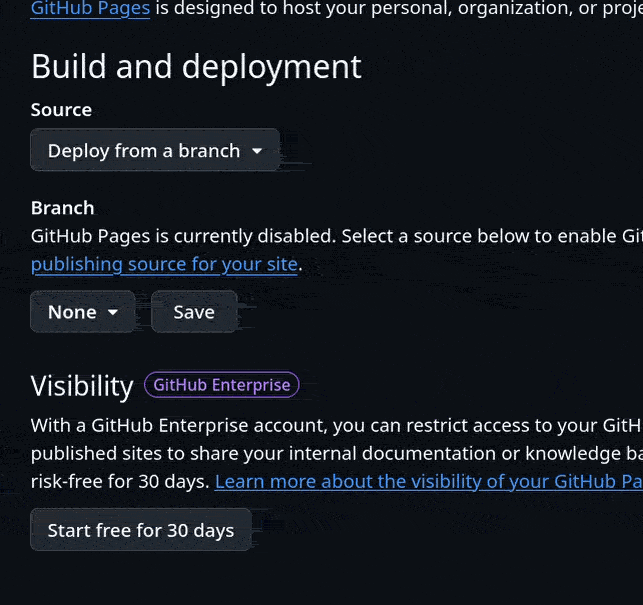Click the 'Source' label

[x=61, y=110]
